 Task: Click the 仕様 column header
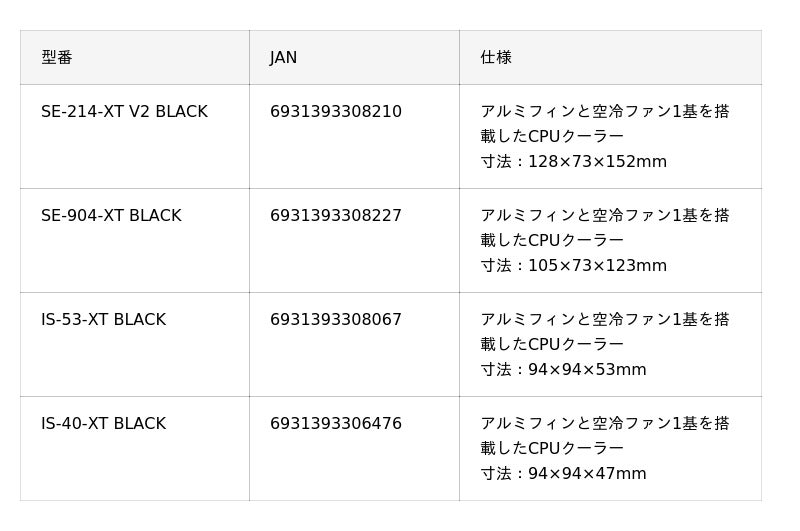point(496,58)
